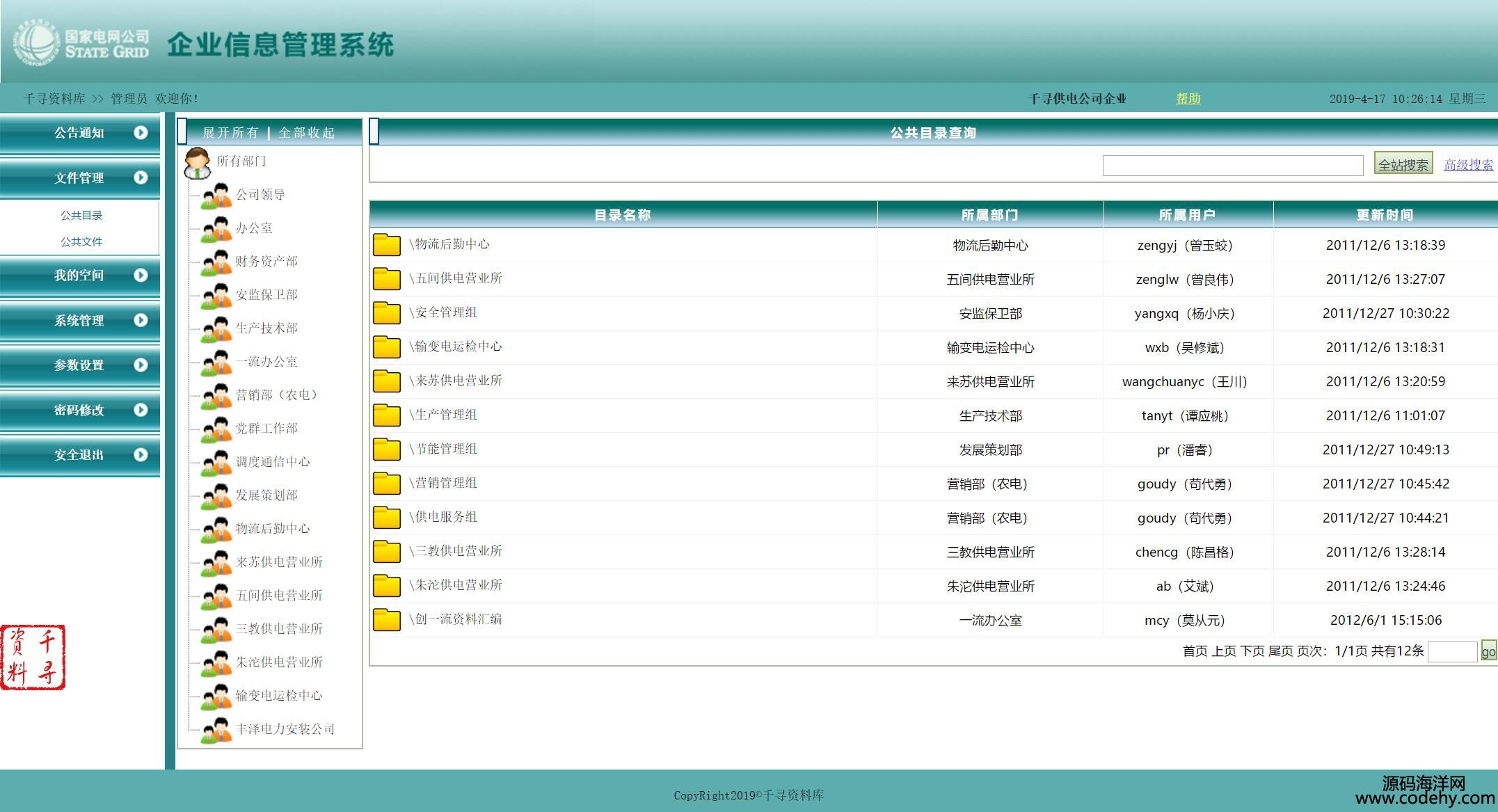Click the go page button
The image size is (1498, 812).
(1488, 651)
